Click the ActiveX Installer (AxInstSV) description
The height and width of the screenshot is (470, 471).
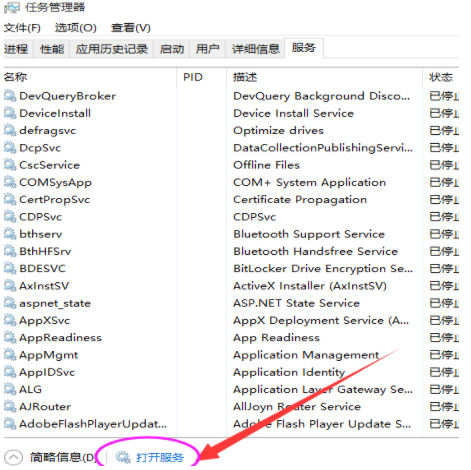(310, 286)
